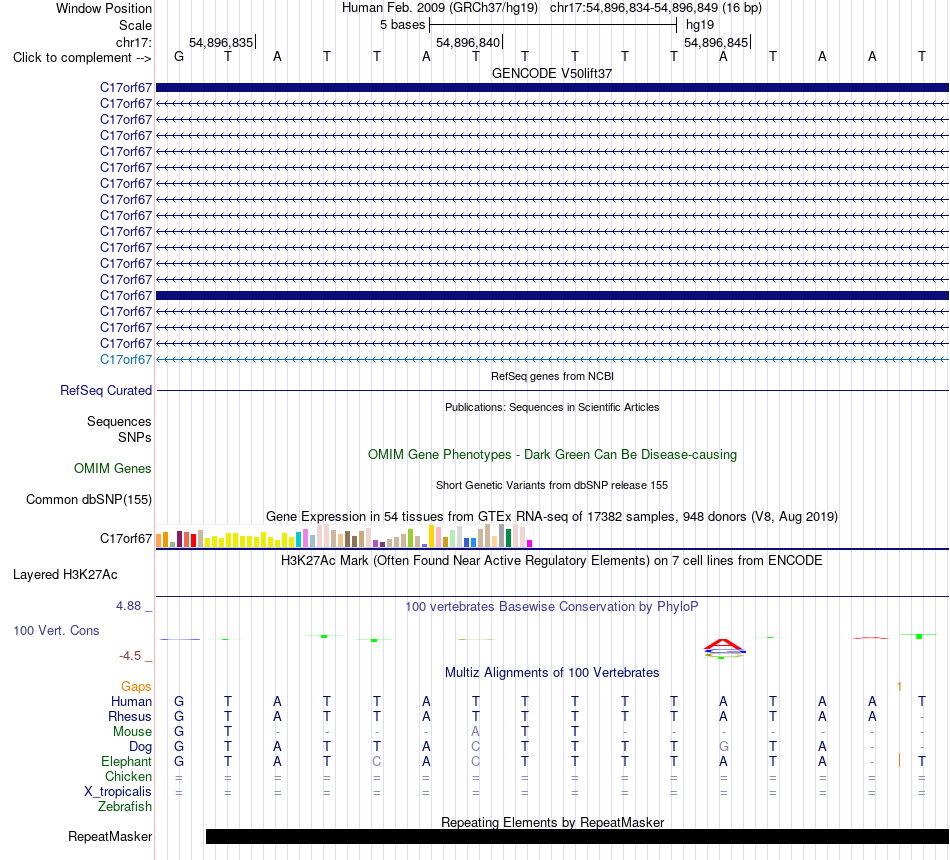Click the 'Click to complement -->' label
950x860 pixels.
[x=82, y=58]
